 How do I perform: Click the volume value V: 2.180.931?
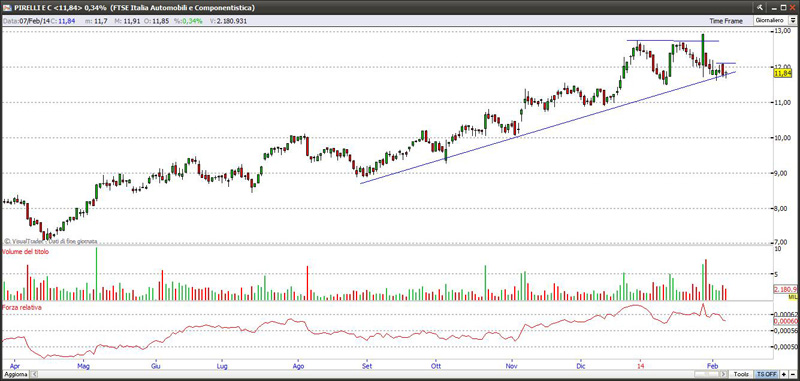(x=229, y=21)
